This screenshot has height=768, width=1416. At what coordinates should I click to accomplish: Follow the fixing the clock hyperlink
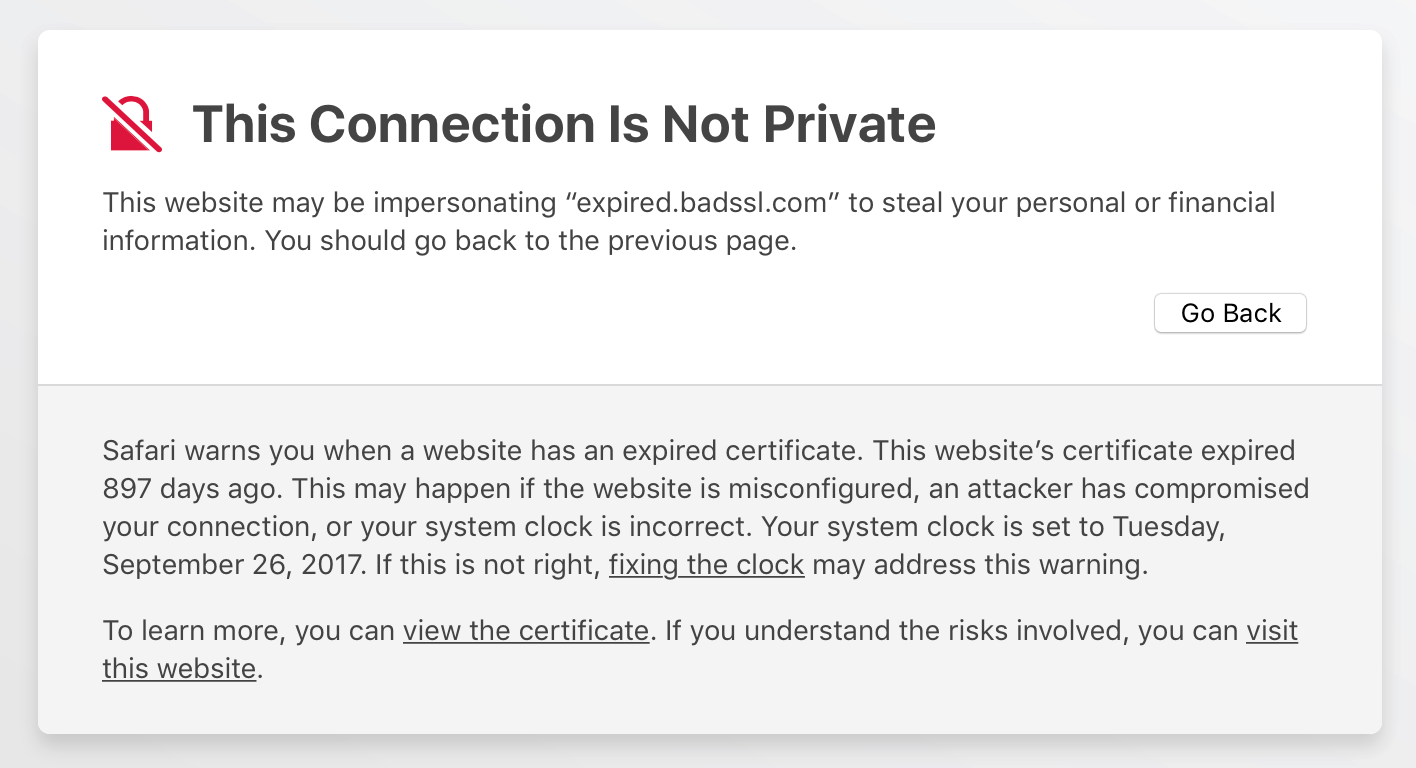click(706, 565)
